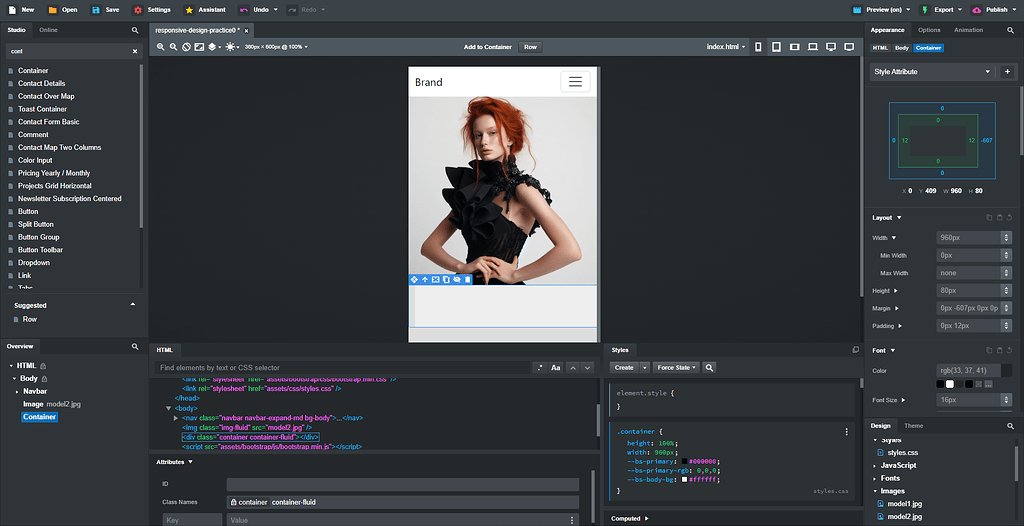Switch to the Animation tab
The height and width of the screenshot is (526, 1024).
[x=968, y=30]
